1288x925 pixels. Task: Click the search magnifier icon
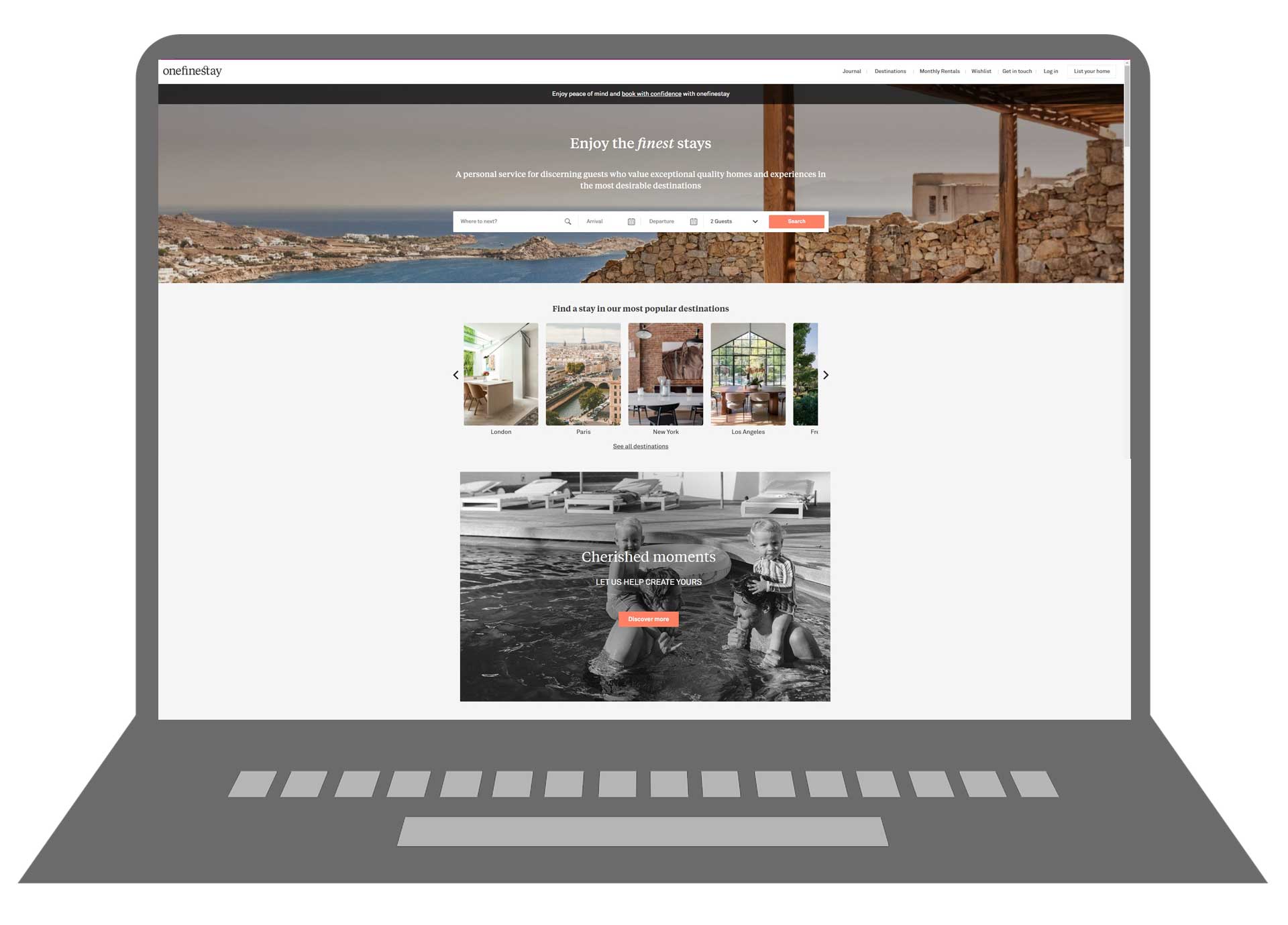tap(567, 221)
